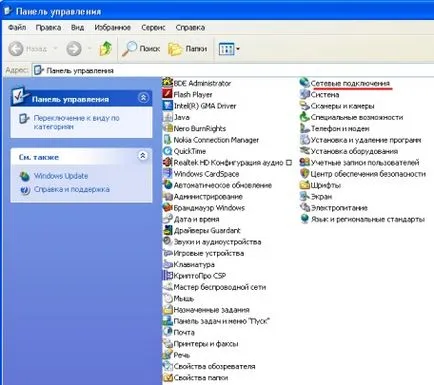Open the Свойства папки icon
The image size is (434, 385).
pyautogui.click(x=167, y=377)
